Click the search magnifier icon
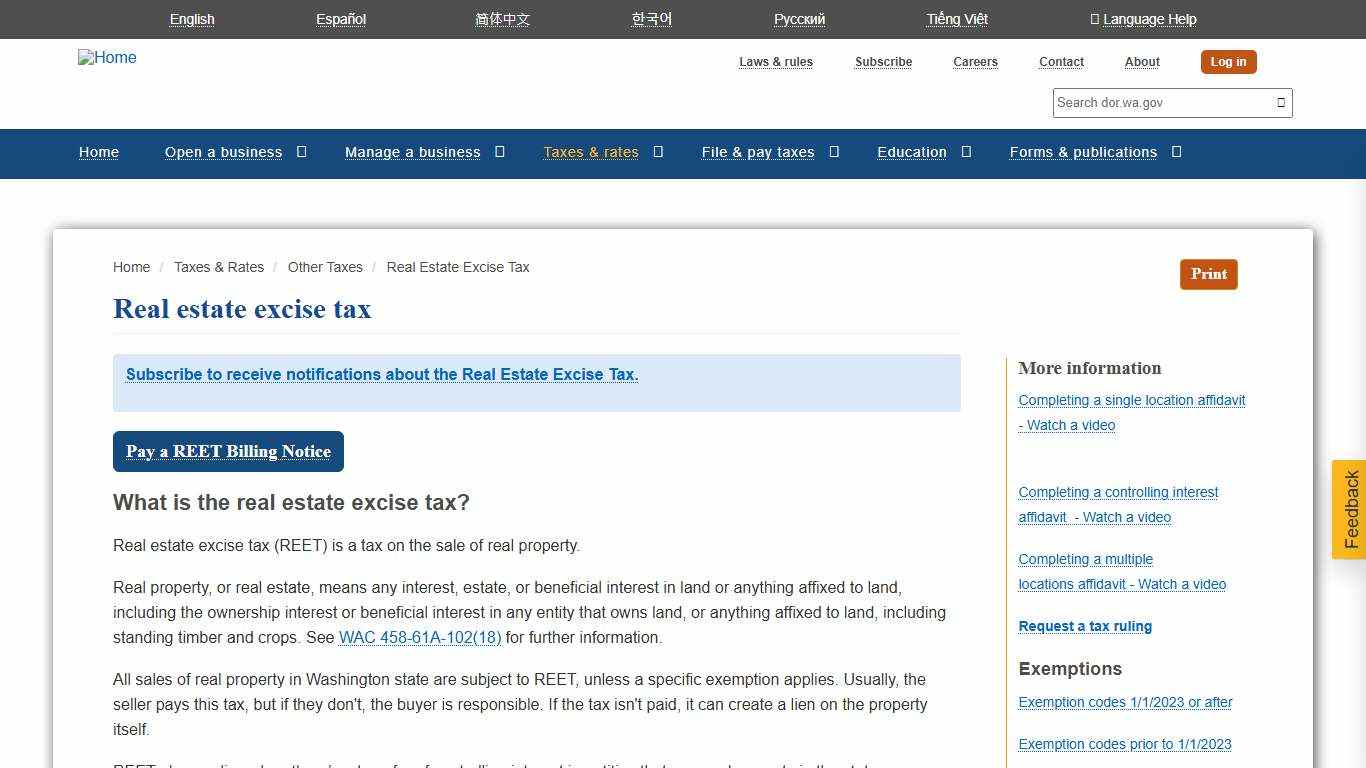1366x768 pixels. tap(1281, 102)
